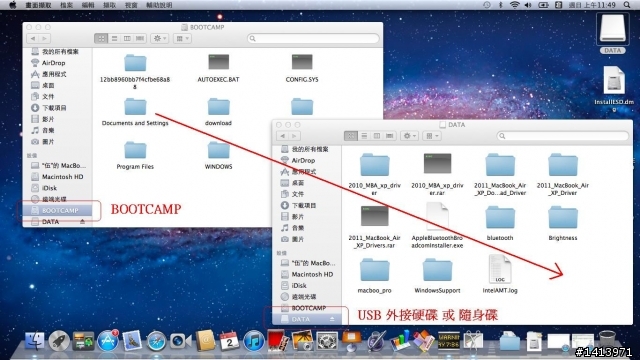Open the arrange dropdown in BOOTCAMP window

182,38
